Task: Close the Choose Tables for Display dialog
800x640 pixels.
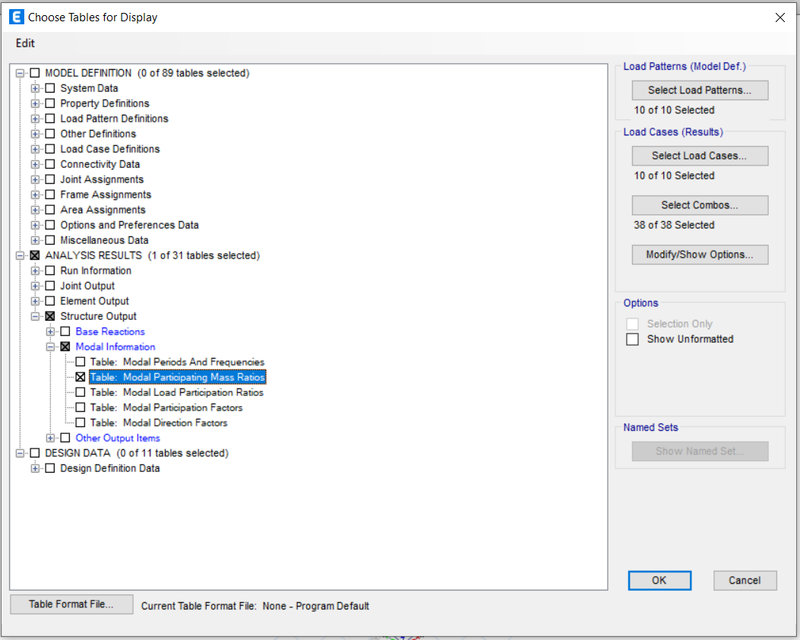Action: (x=780, y=17)
